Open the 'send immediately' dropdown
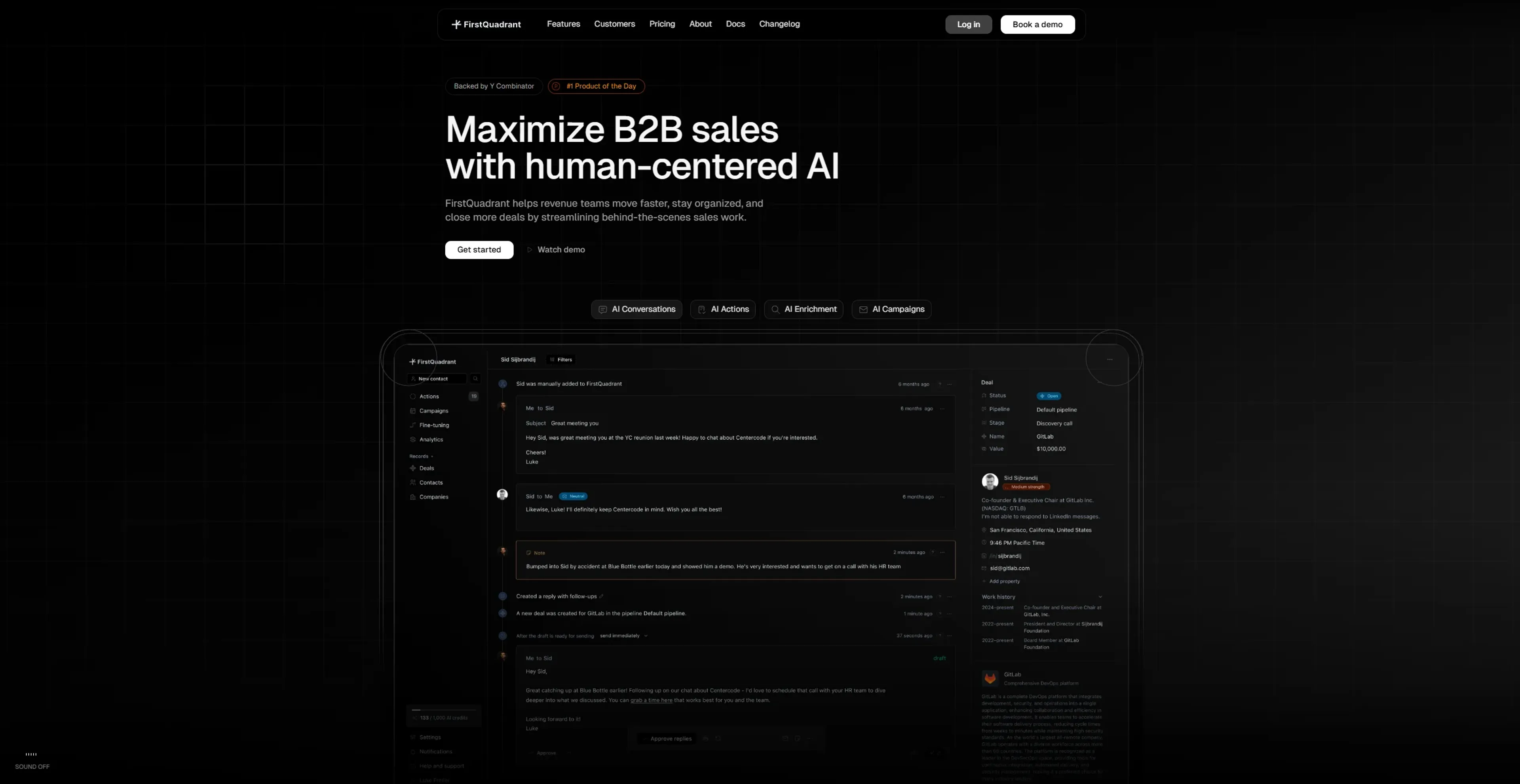This screenshot has width=1520, height=784. coord(624,635)
